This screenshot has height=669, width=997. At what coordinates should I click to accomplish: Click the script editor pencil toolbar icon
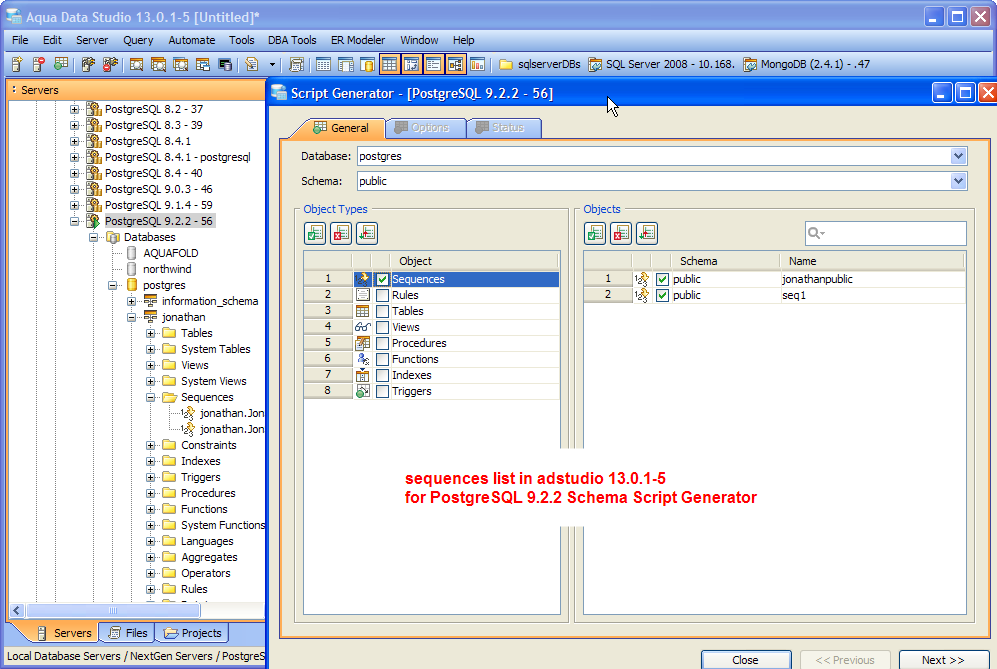tap(252, 64)
